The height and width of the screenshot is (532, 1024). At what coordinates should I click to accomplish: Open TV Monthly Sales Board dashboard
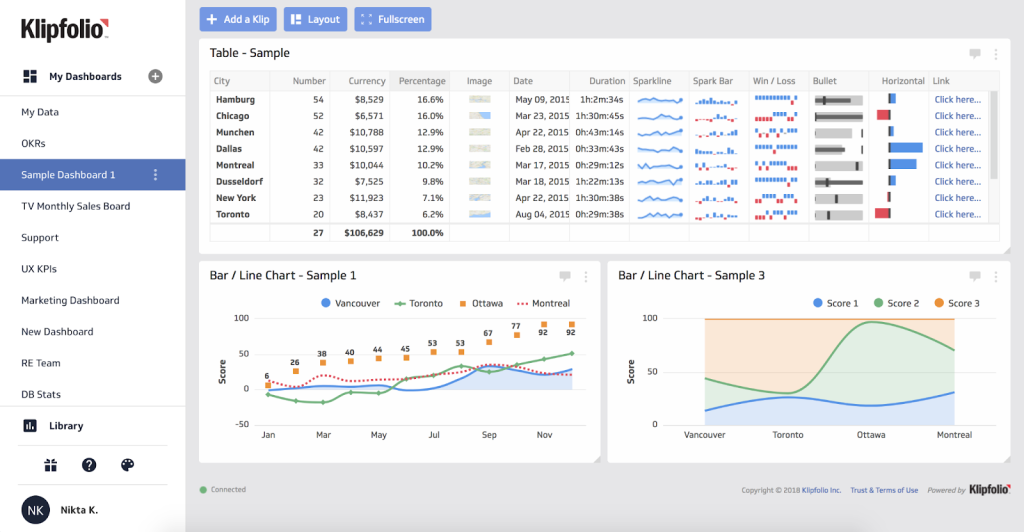click(x=76, y=206)
